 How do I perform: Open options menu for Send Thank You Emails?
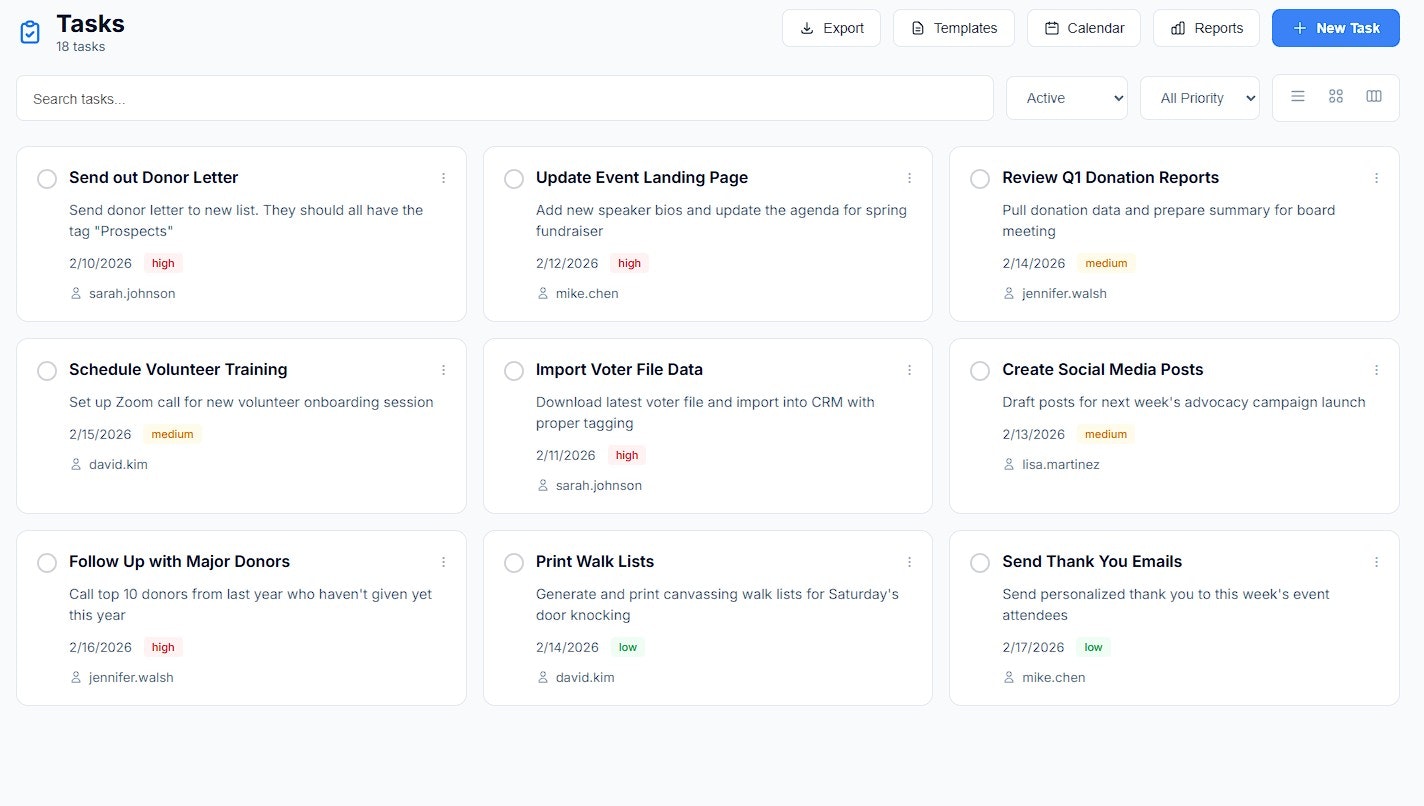pos(1376,562)
